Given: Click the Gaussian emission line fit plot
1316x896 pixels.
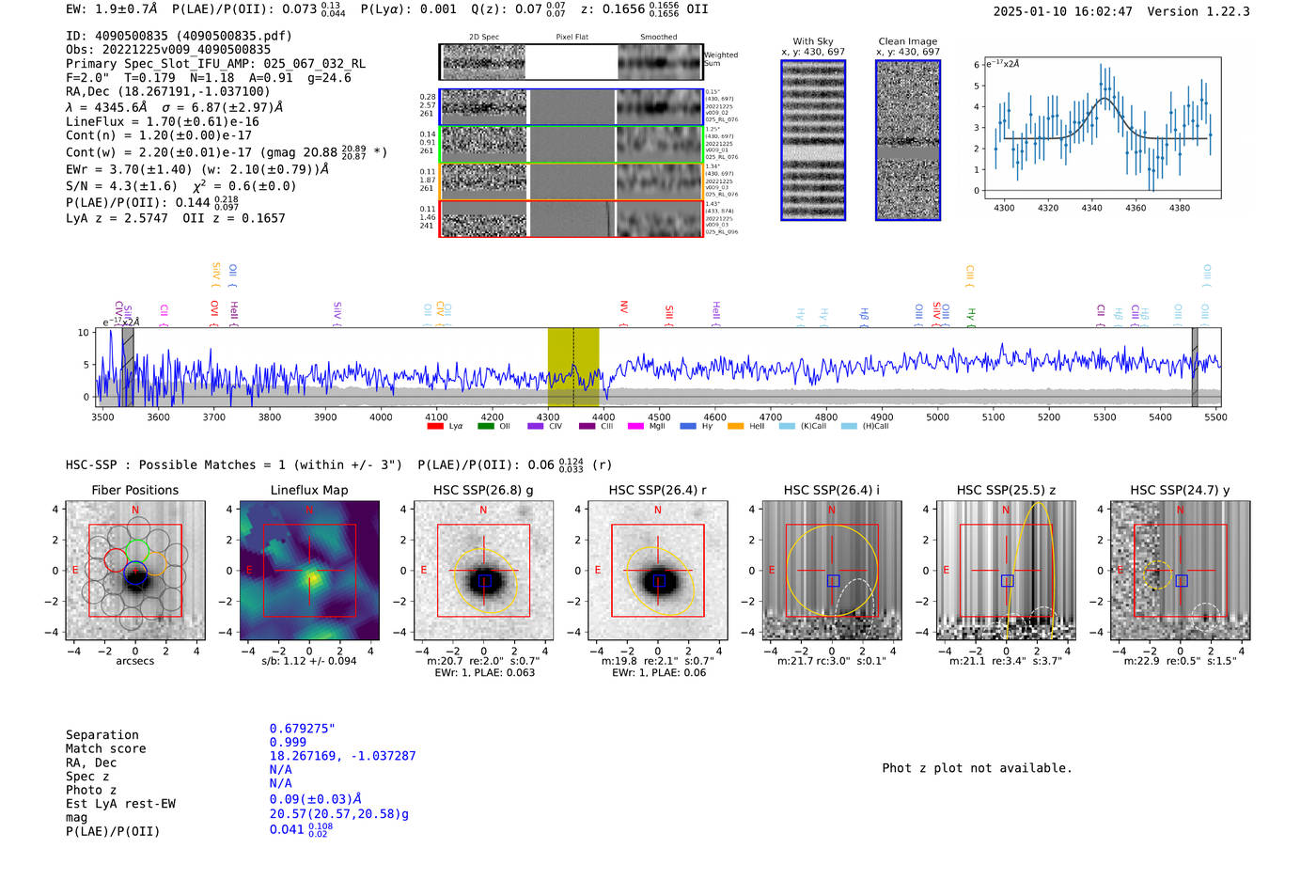Looking at the screenshot, I should (x=1103, y=128).
